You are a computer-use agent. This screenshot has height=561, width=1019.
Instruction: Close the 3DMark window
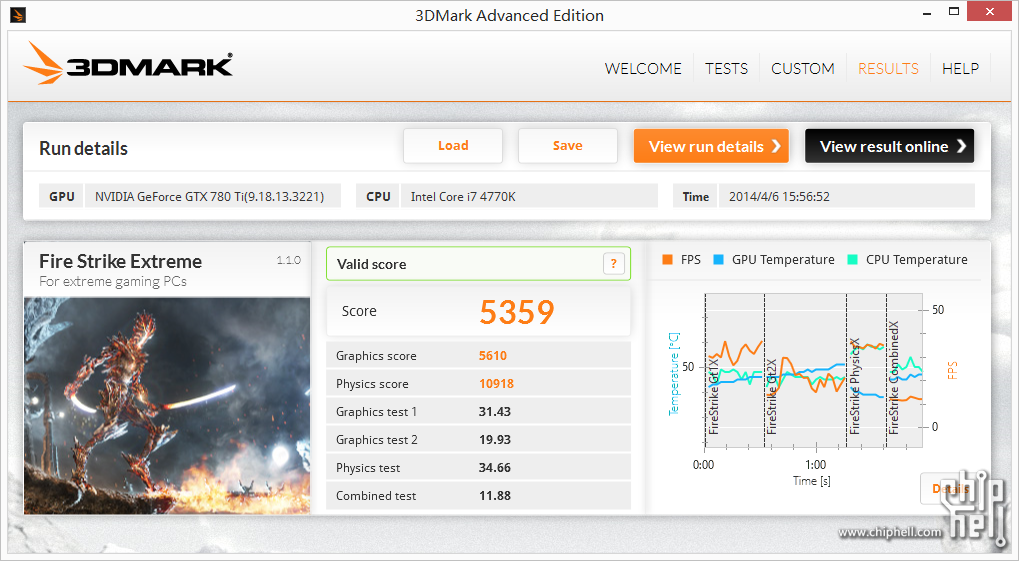coord(989,12)
